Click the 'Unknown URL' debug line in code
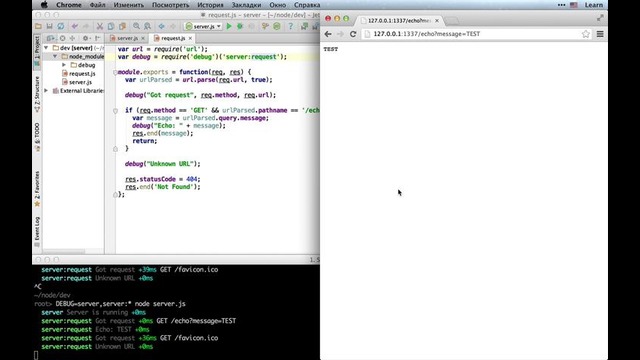Screen dimensions: 640x360 163,164
